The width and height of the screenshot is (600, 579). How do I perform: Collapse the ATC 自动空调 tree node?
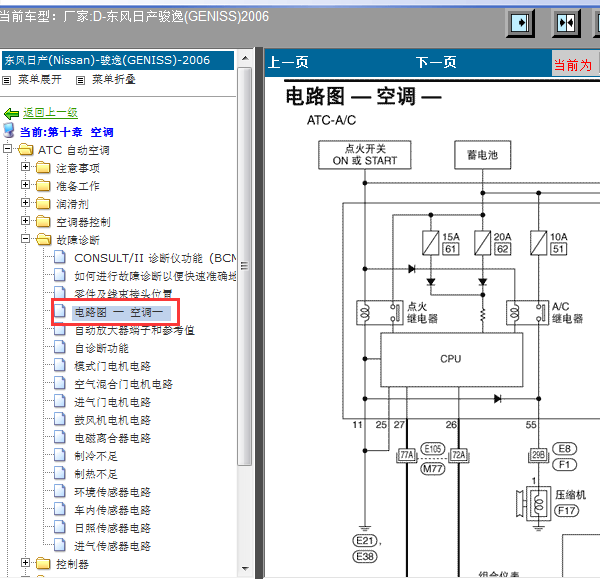coord(8,148)
